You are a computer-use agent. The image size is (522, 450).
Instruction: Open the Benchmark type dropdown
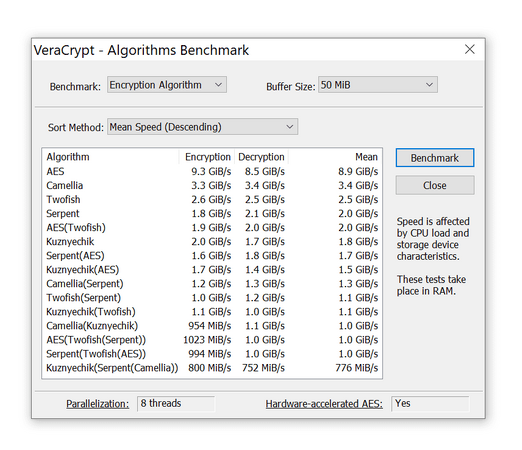pyautogui.click(x=167, y=85)
